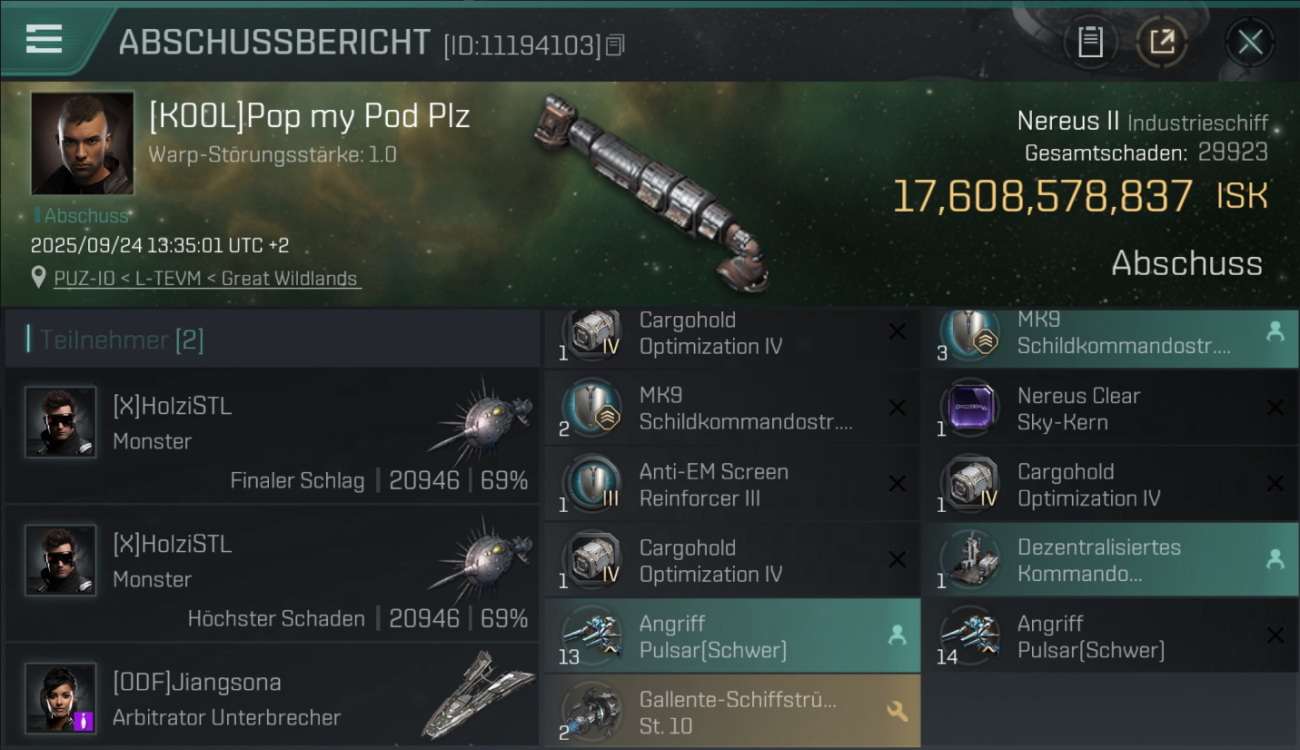Open the hamburger menu icon
This screenshot has height=750, width=1300.
(44, 40)
